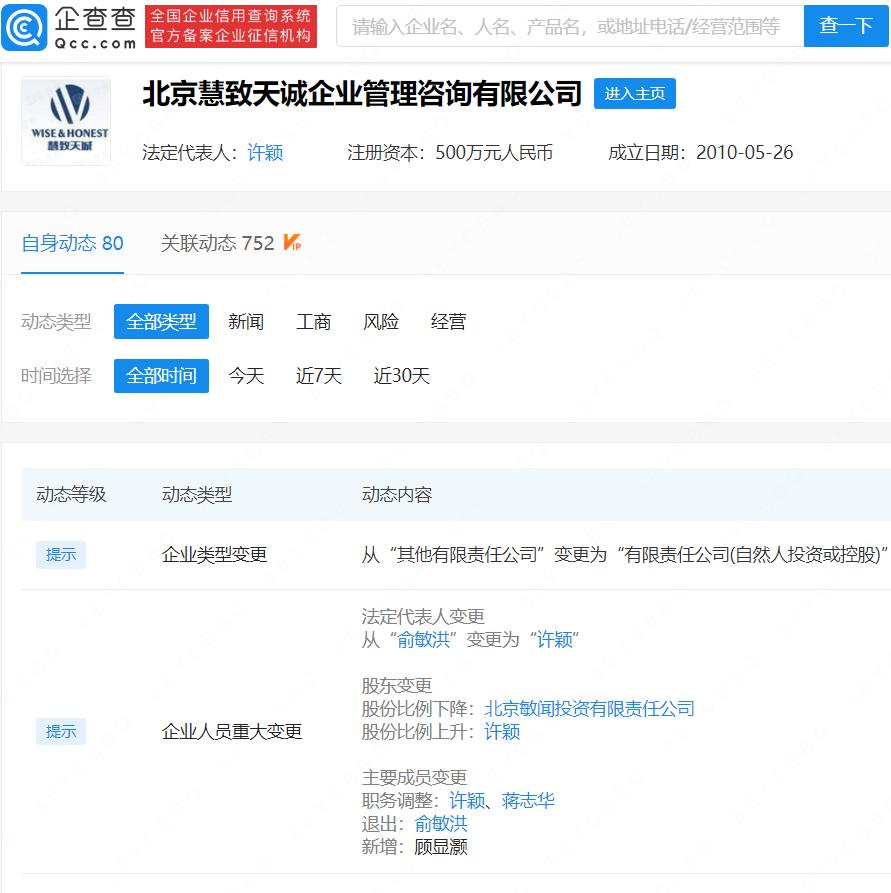Choose the 近30天 time filter
This screenshot has width=891, height=893.
[402, 376]
